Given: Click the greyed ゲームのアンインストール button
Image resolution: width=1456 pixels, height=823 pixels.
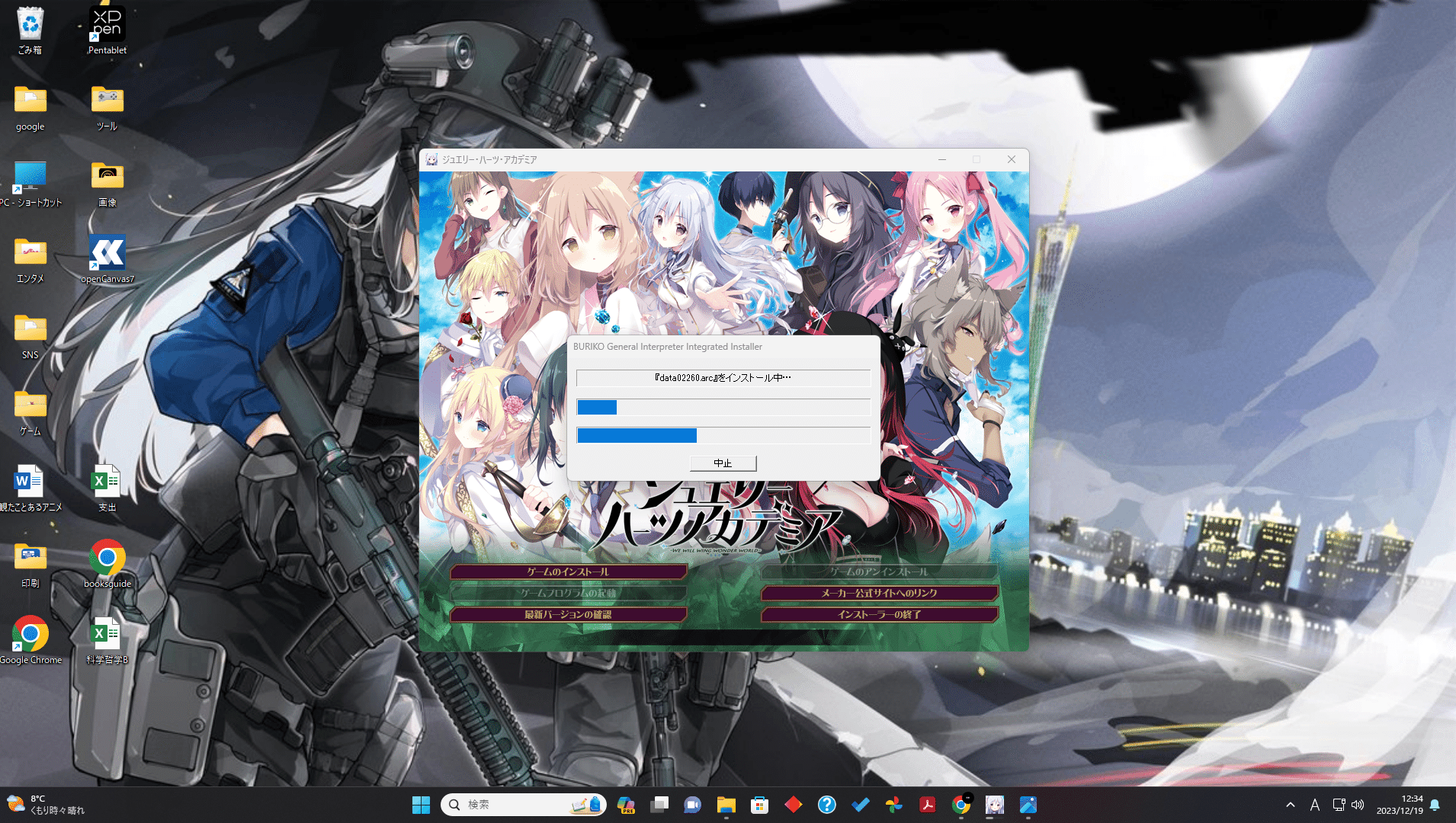Looking at the screenshot, I should [879, 572].
